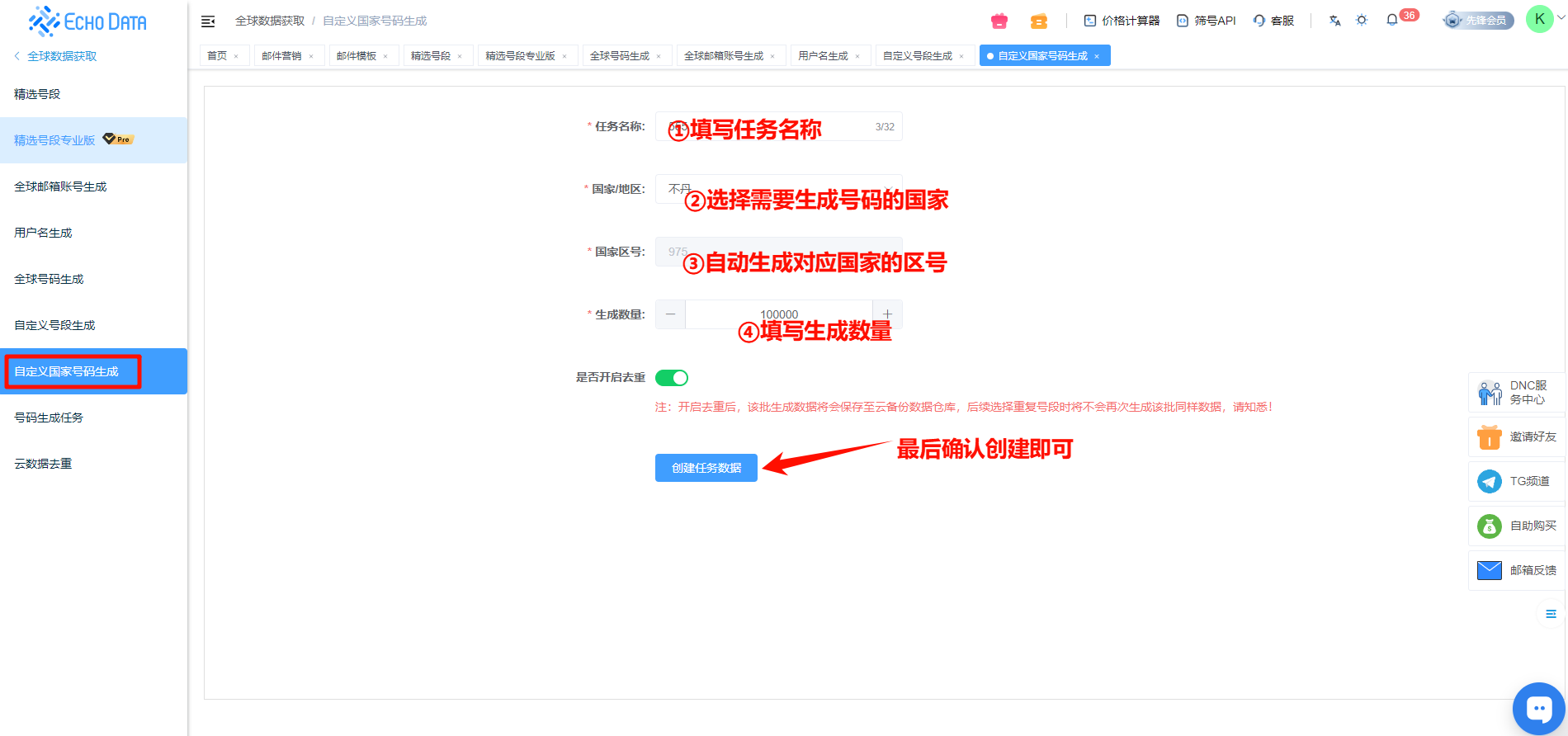Select 号码生成任务 in the sidebar
The image size is (1568, 736).
[x=49, y=418]
